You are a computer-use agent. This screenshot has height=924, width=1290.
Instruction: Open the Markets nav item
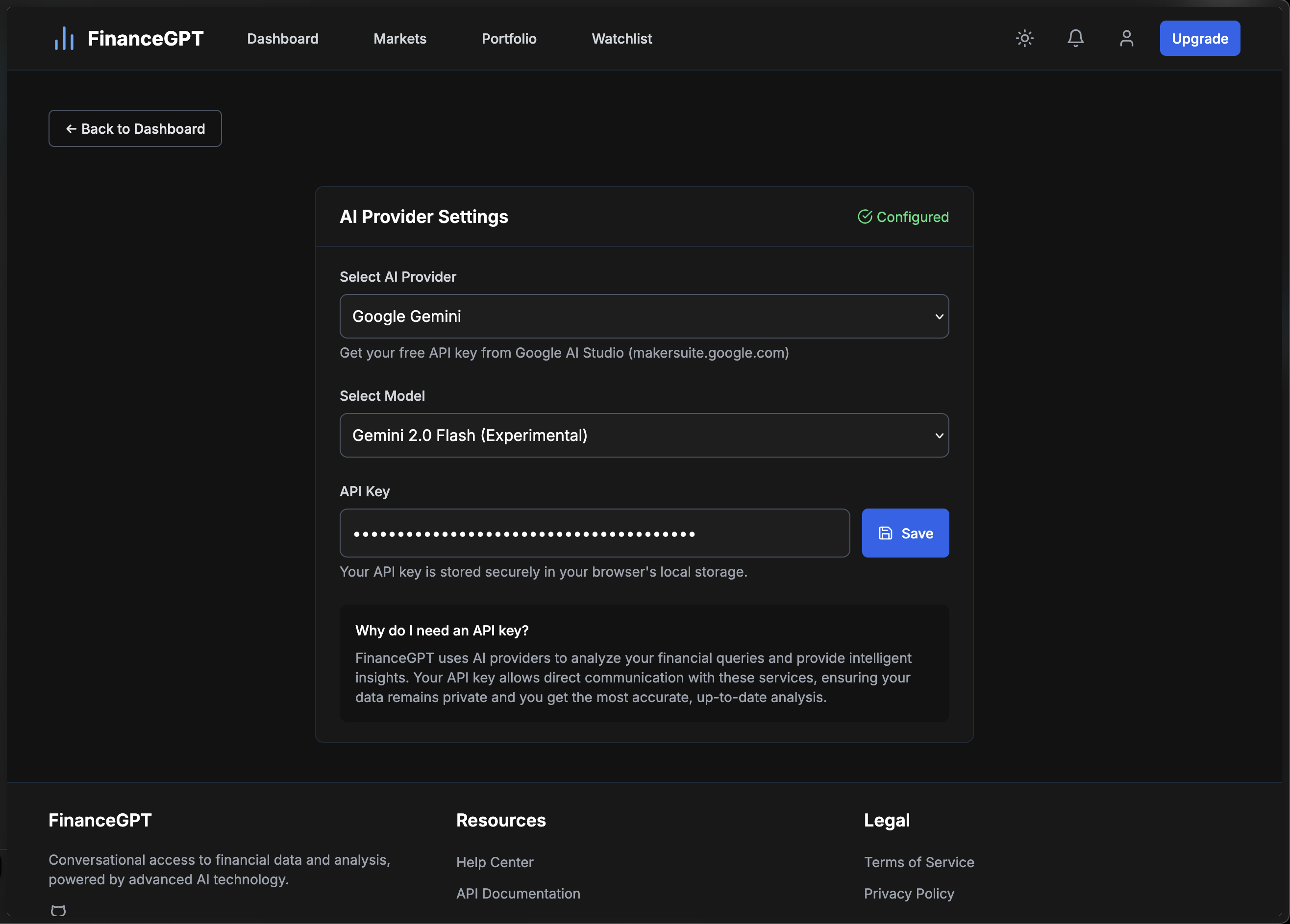tap(400, 39)
